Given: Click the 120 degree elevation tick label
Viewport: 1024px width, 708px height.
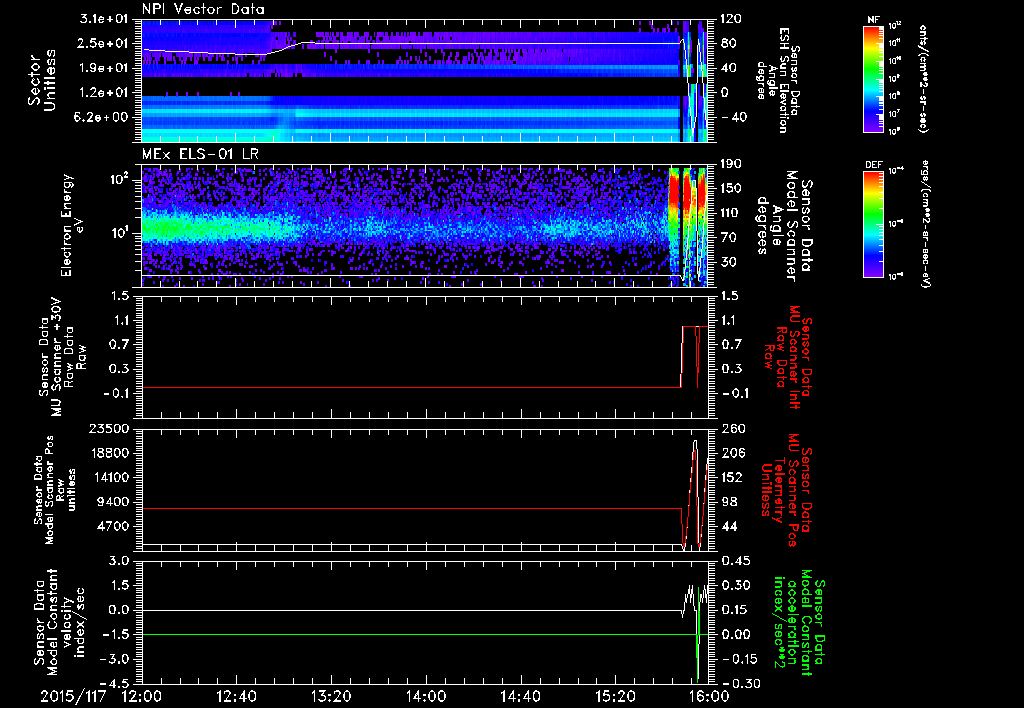Looking at the screenshot, I should tap(731, 19).
